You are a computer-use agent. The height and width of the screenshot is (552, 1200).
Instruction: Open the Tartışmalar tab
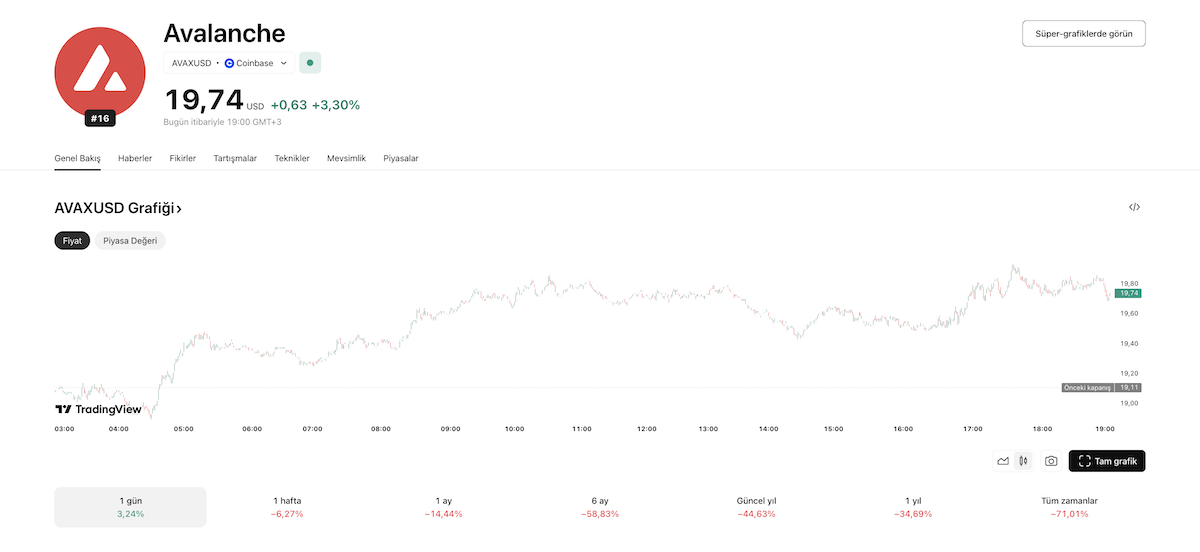point(235,158)
